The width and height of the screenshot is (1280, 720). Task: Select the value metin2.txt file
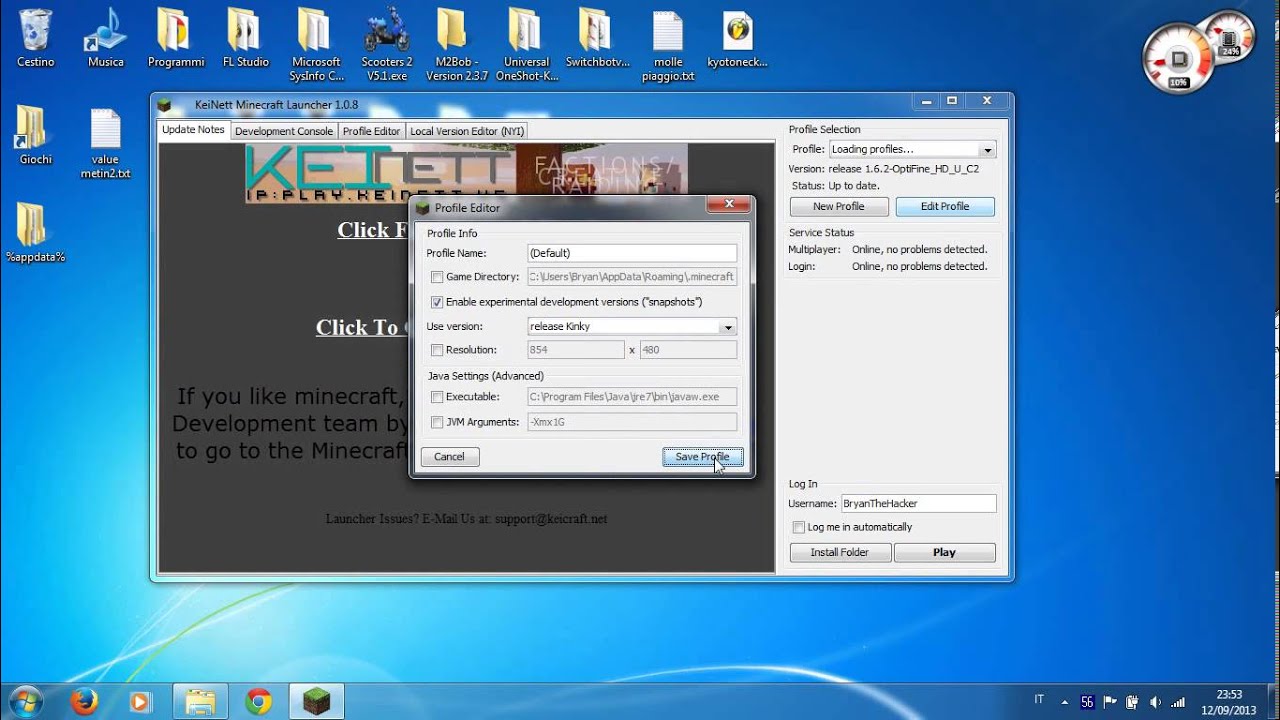point(105,142)
